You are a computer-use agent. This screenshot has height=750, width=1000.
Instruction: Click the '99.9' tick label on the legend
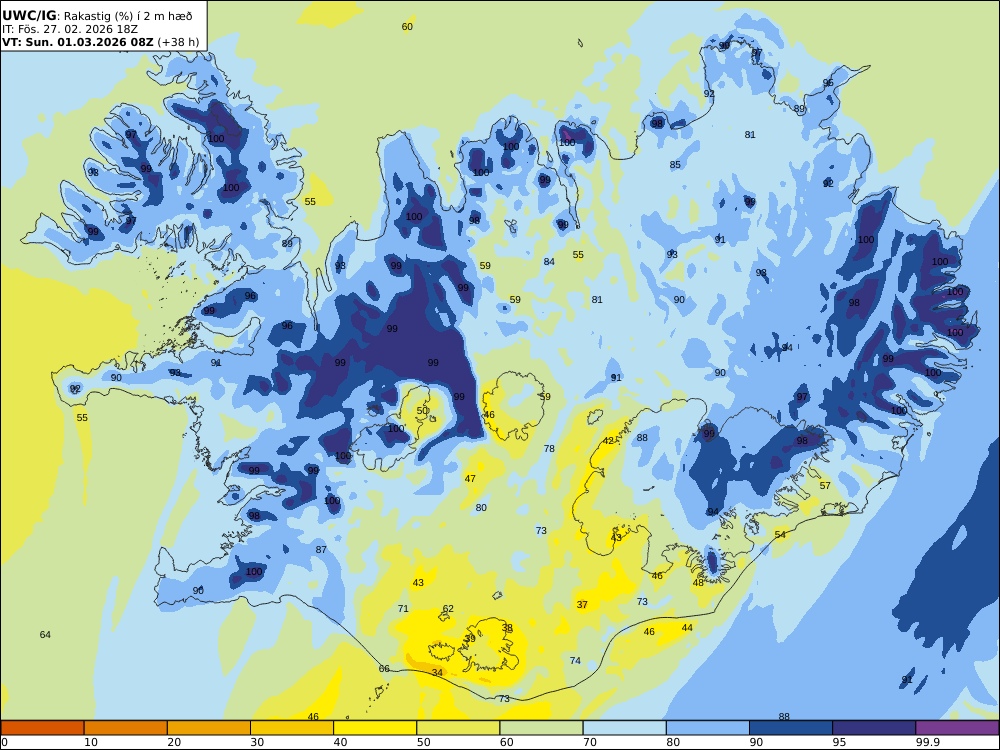(927, 742)
